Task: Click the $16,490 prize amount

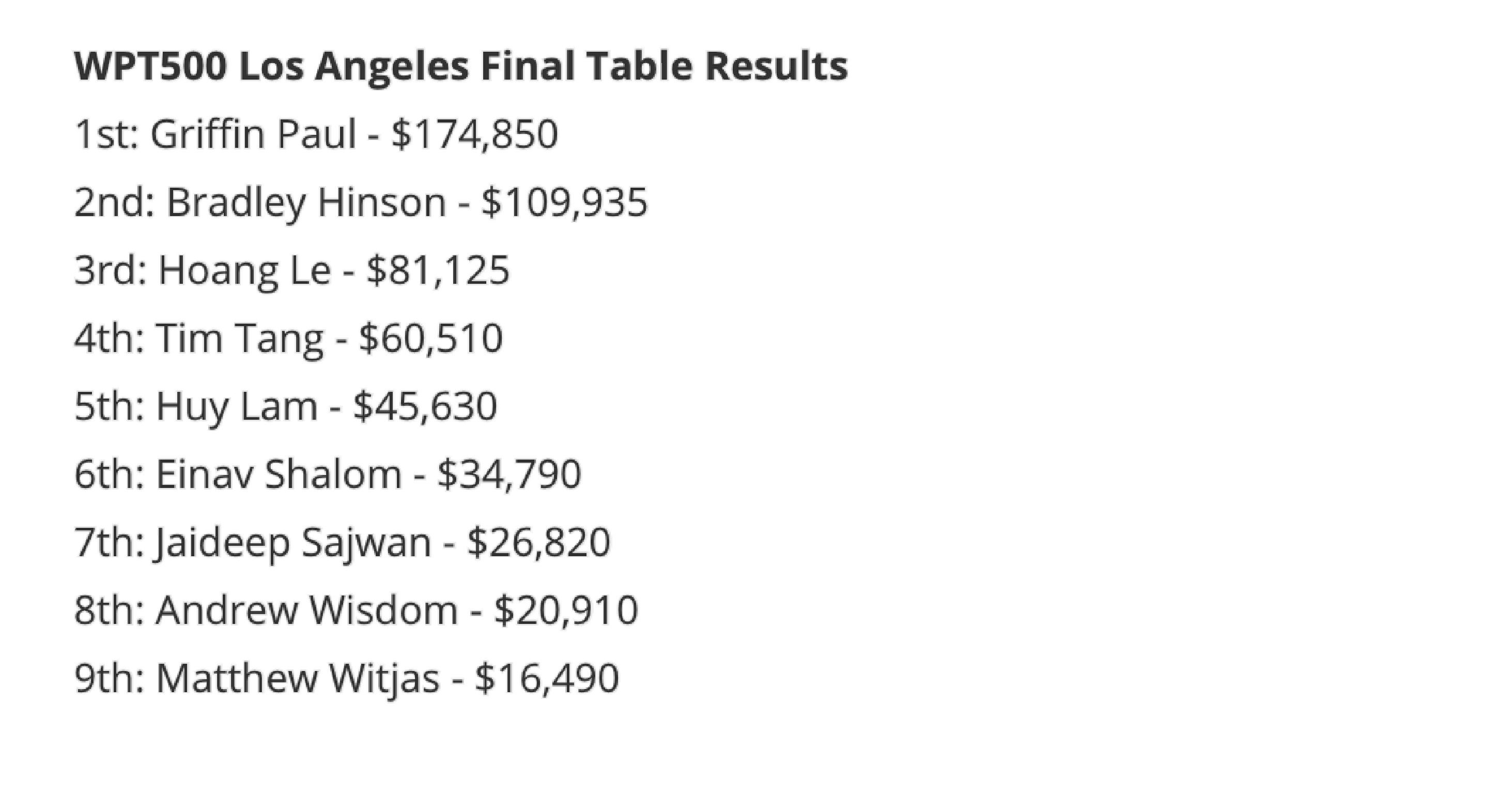Action: tap(547, 678)
